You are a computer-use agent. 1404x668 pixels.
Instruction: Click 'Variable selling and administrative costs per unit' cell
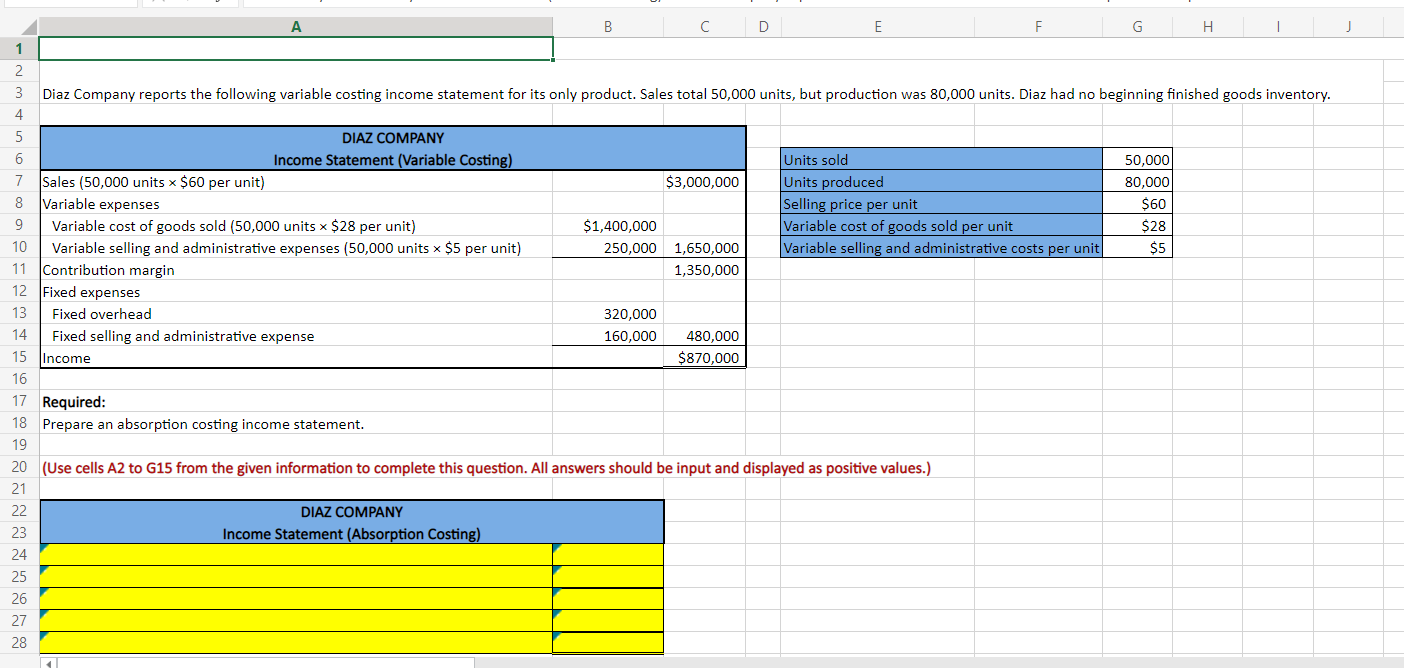point(941,248)
